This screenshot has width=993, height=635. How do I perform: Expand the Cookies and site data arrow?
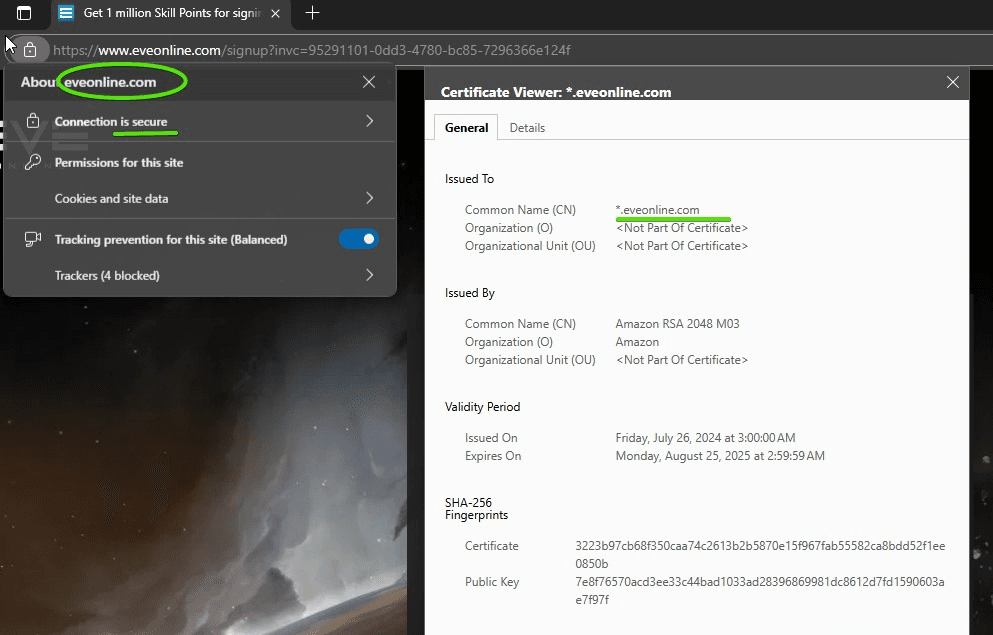click(369, 198)
